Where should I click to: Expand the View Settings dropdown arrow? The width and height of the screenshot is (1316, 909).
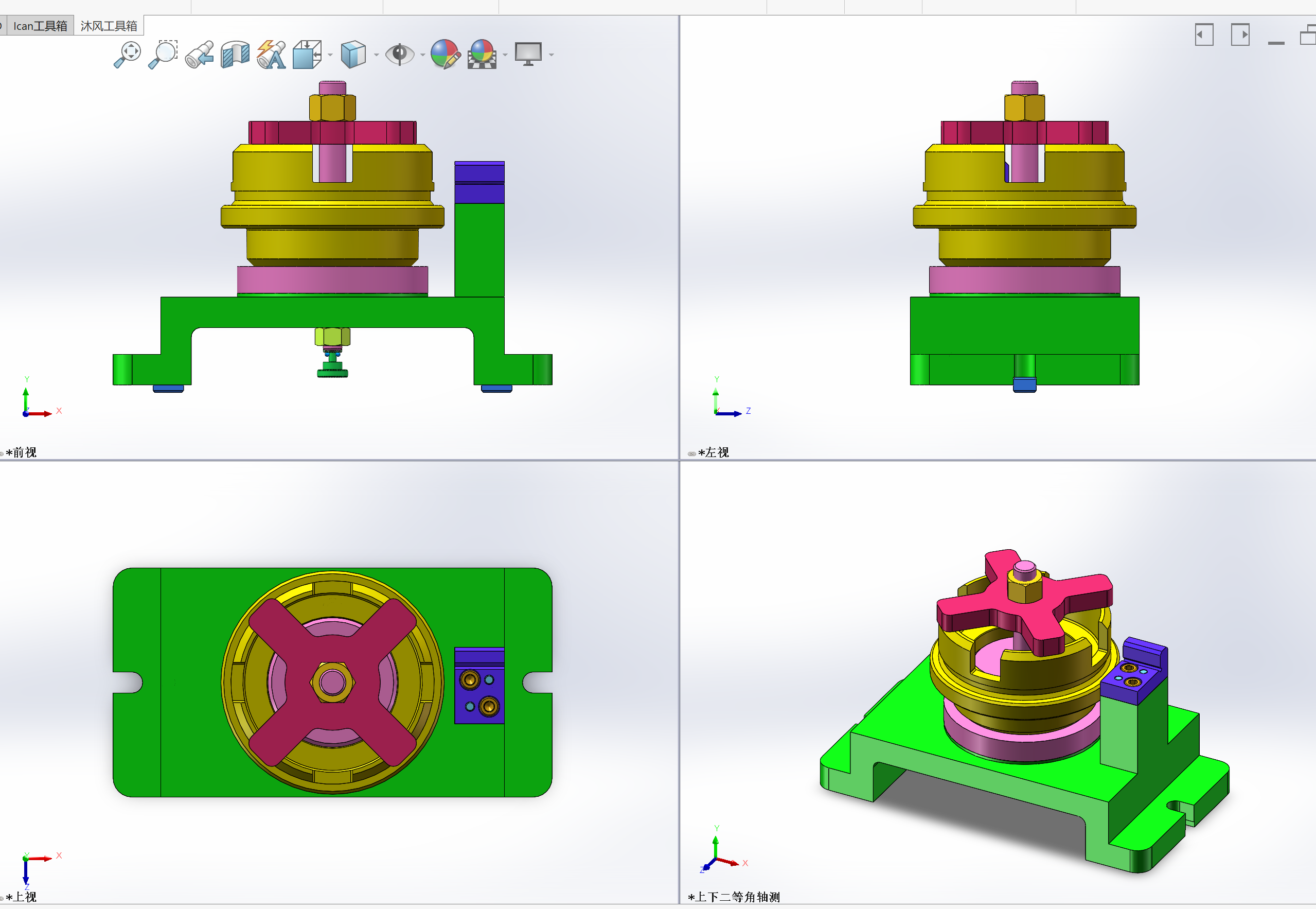pyautogui.click(x=551, y=55)
